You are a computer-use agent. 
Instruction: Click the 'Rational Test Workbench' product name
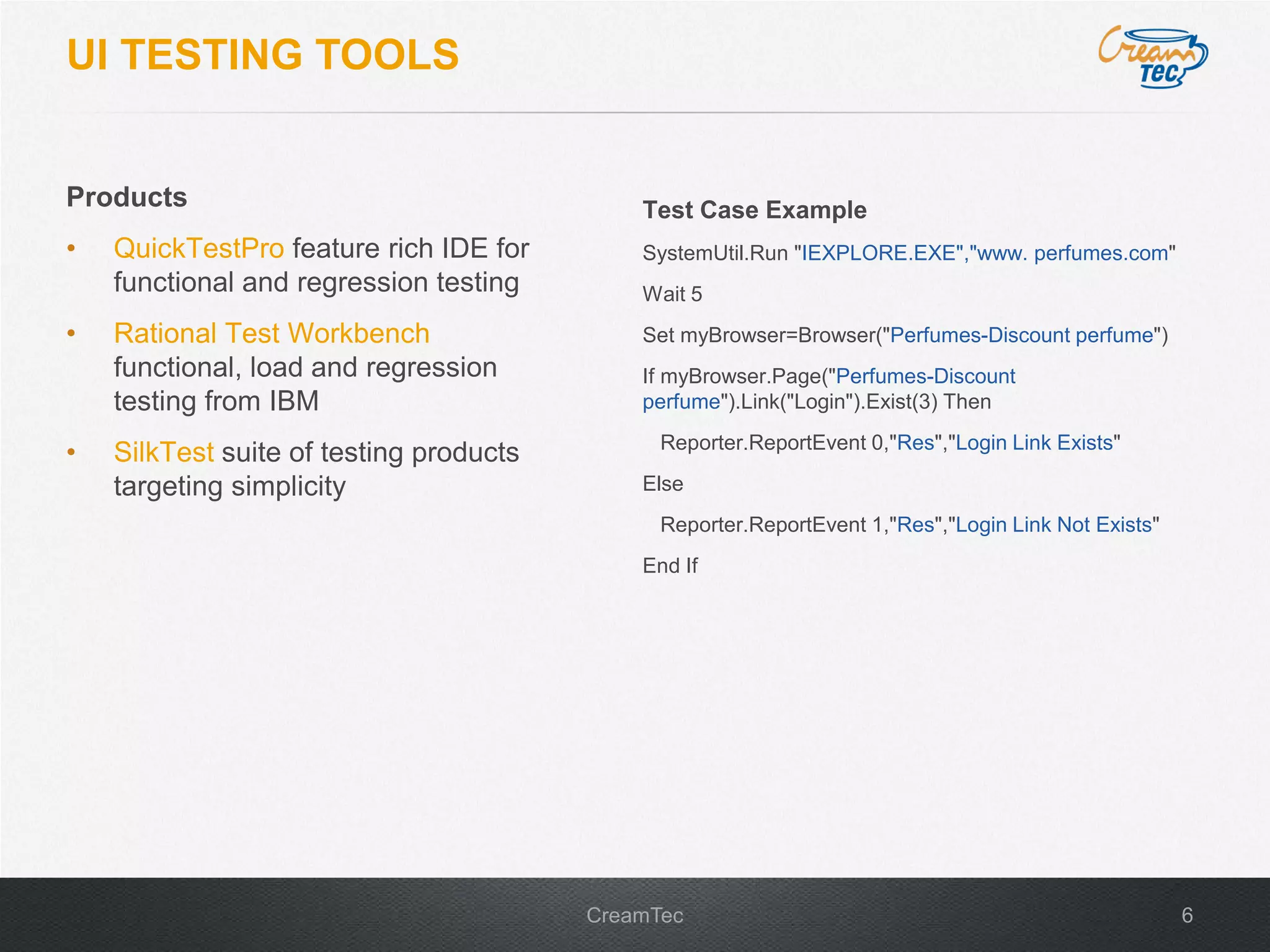click(272, 333)
